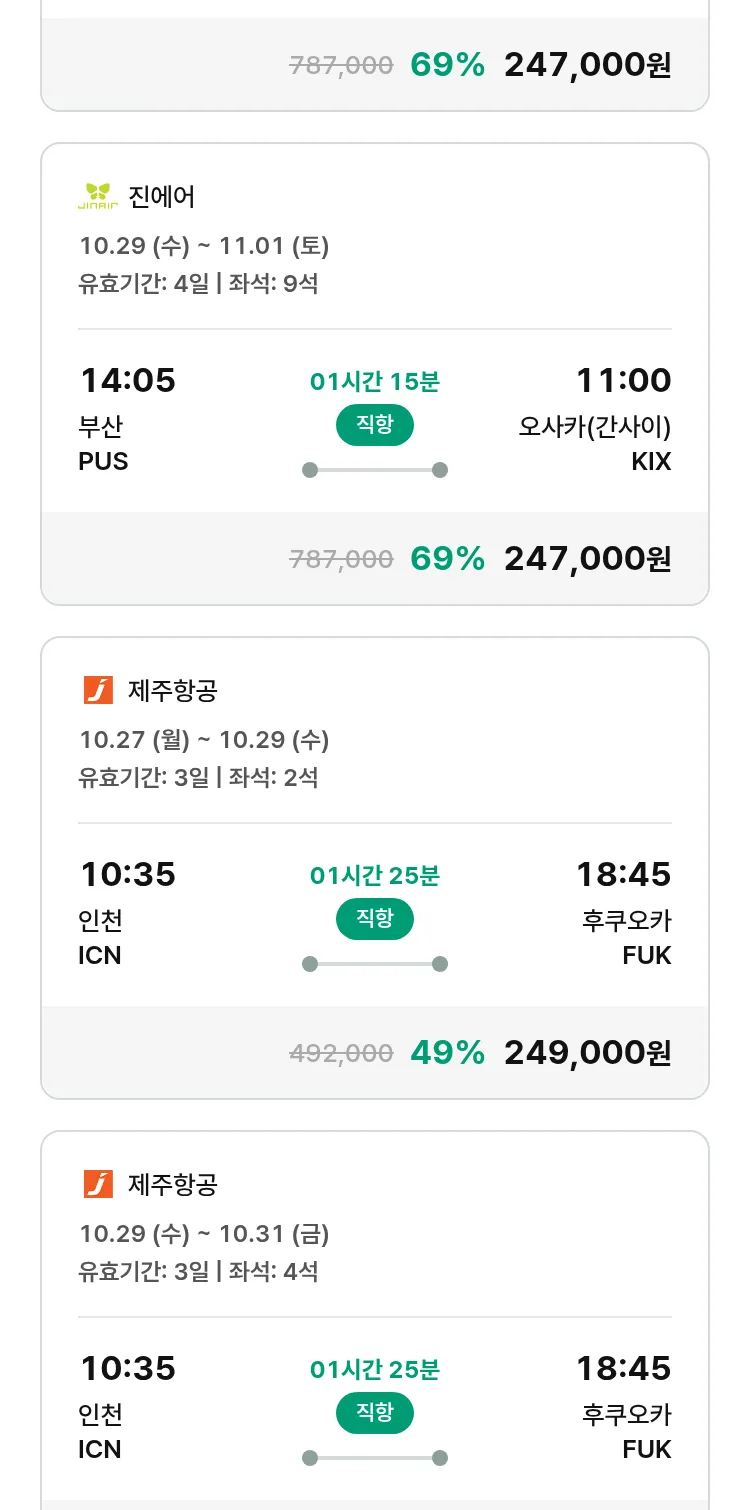Open the 진에어 airline name link
Viewport: 750px width, 1510px height.
[x=162, y=196]
